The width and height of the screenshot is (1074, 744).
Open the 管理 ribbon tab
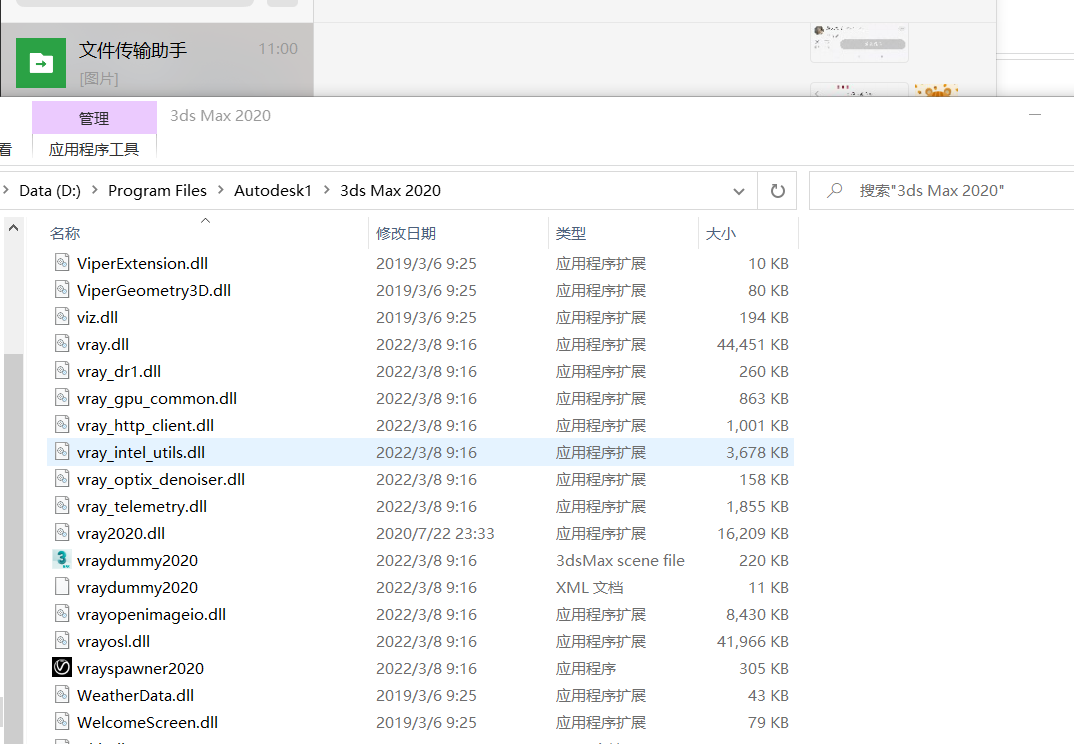click(95, 118)
